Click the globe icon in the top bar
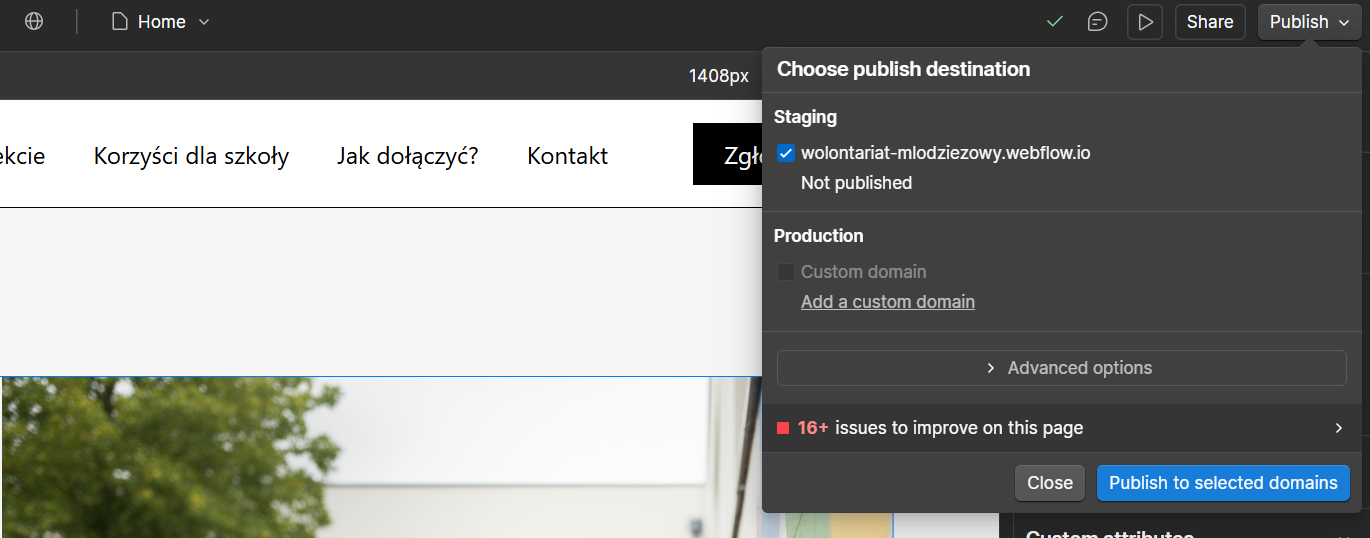The image size is (1370, 538). coord(34,21)
